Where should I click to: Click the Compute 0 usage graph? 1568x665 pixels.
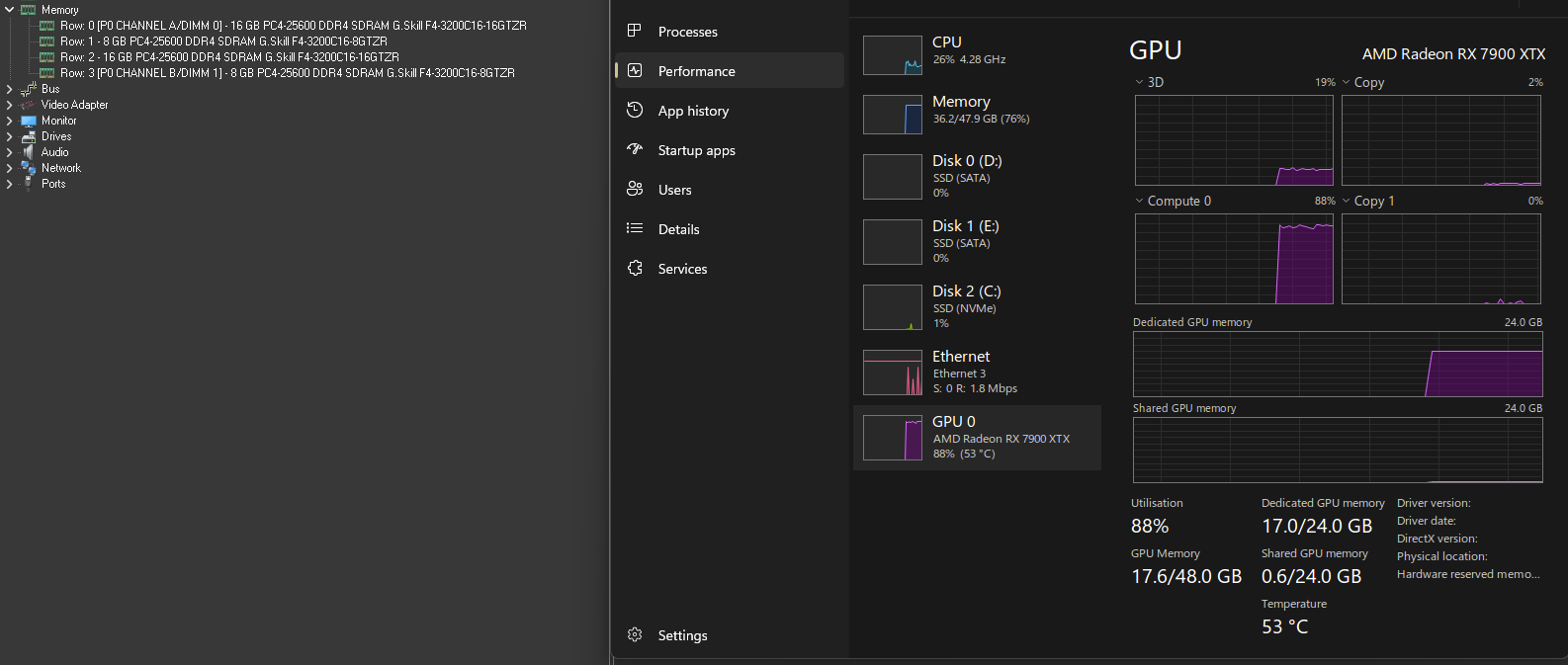click(x=1234, y=259)
